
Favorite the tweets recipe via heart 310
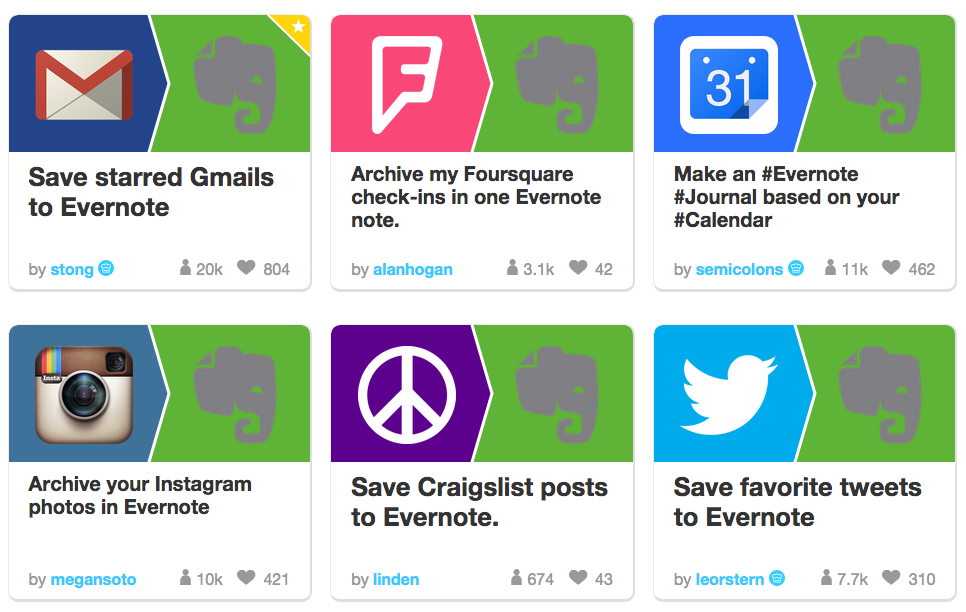(x=891, y=577)
